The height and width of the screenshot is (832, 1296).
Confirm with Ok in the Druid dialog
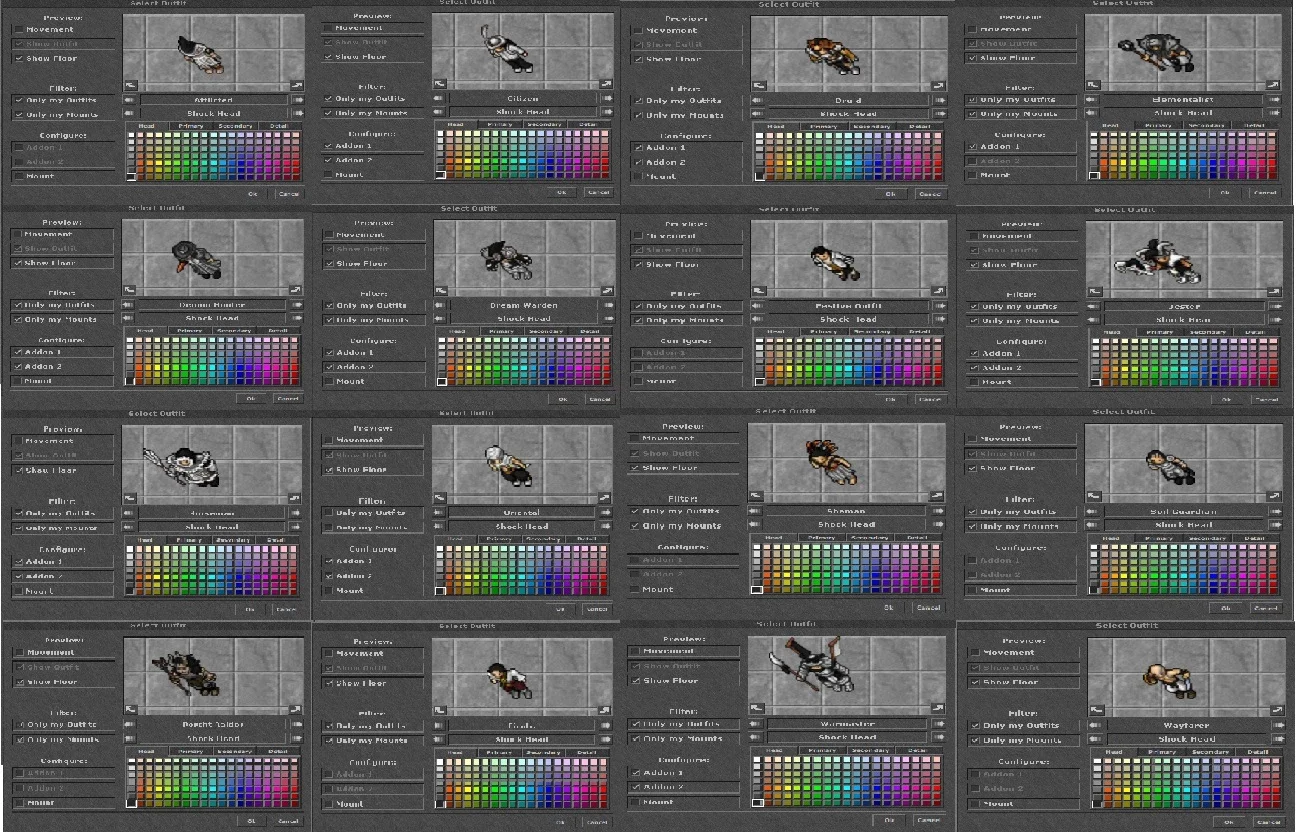tap(890, 194)
